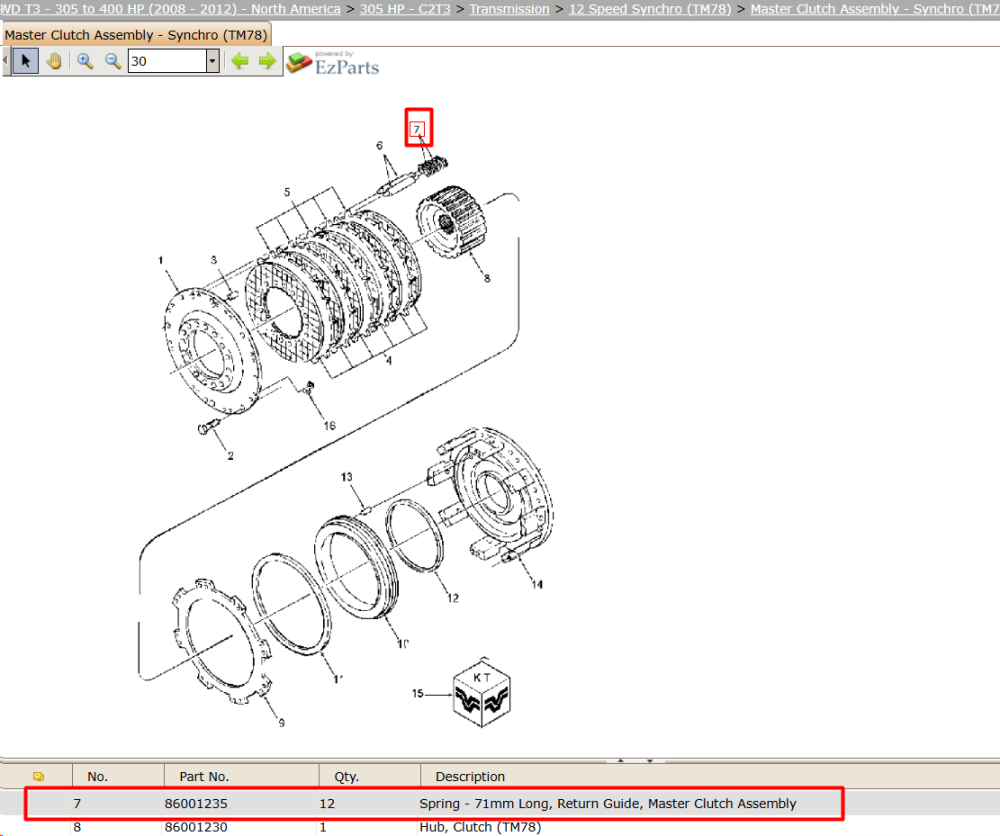Select the Spring - 71mm Long description
This screenshot has height=836, width=1000.
[608, 803]
